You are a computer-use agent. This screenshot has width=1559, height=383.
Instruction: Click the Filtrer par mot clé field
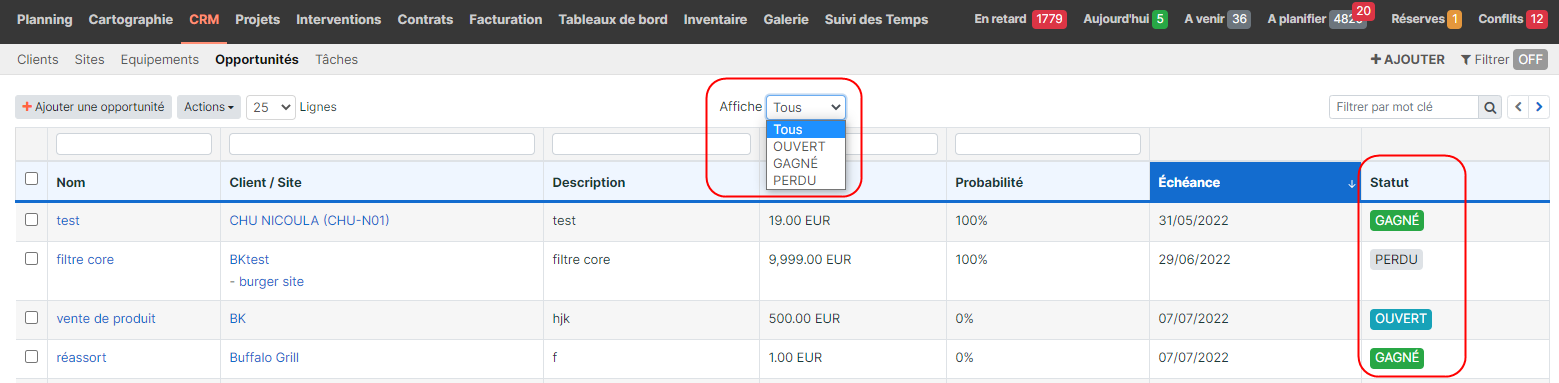coord(1404,107)
